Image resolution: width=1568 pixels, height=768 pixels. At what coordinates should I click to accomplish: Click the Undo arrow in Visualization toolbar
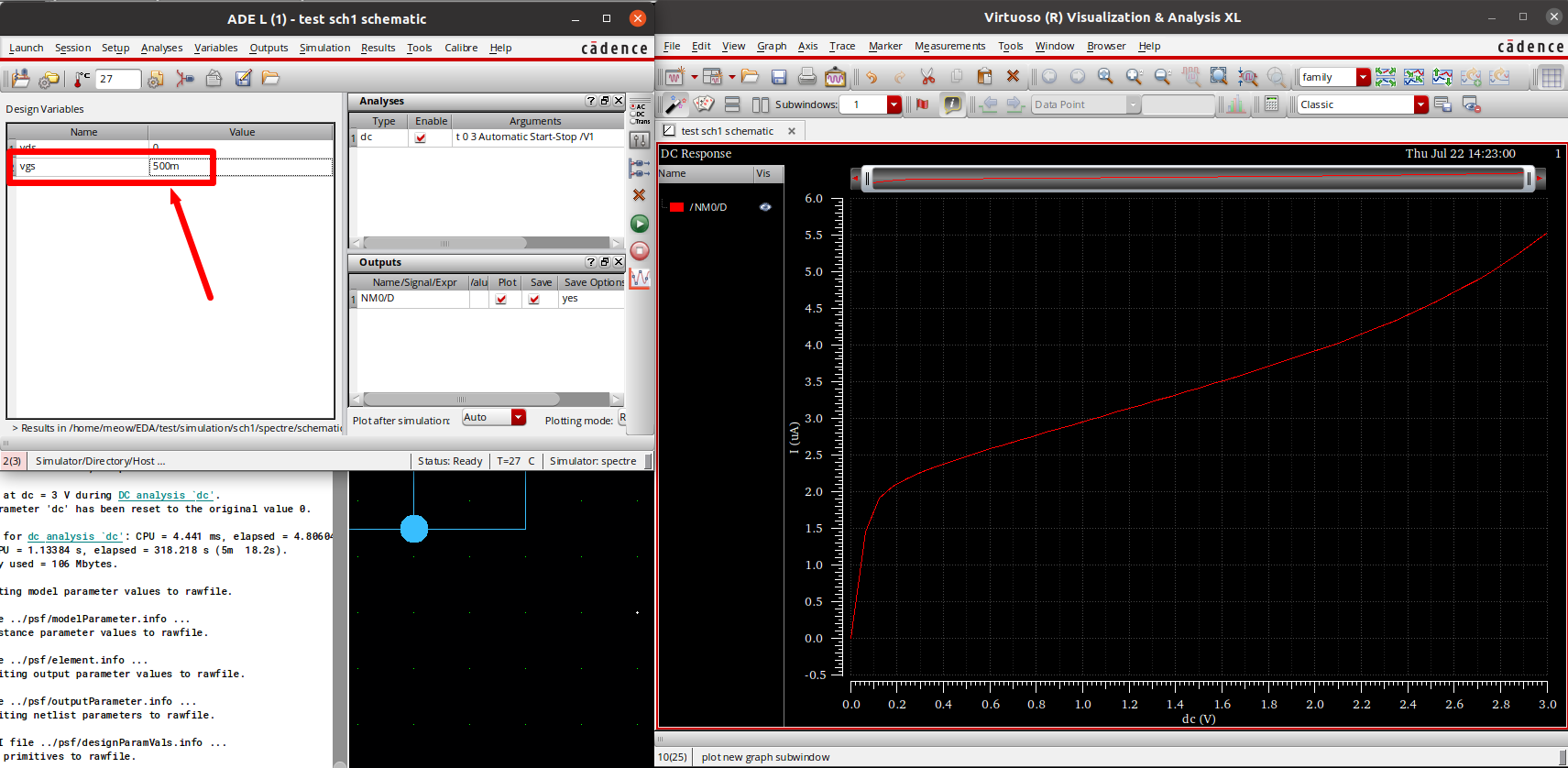pos(872,77)
